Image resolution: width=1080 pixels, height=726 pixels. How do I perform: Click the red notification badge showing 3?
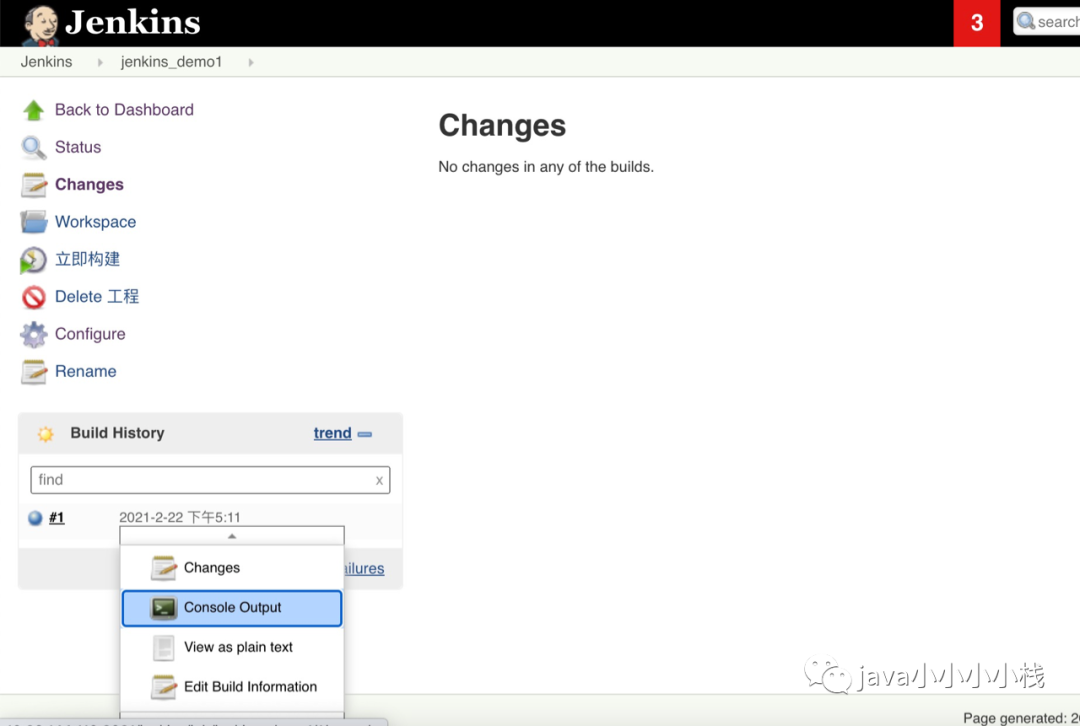tap(977, 23)
